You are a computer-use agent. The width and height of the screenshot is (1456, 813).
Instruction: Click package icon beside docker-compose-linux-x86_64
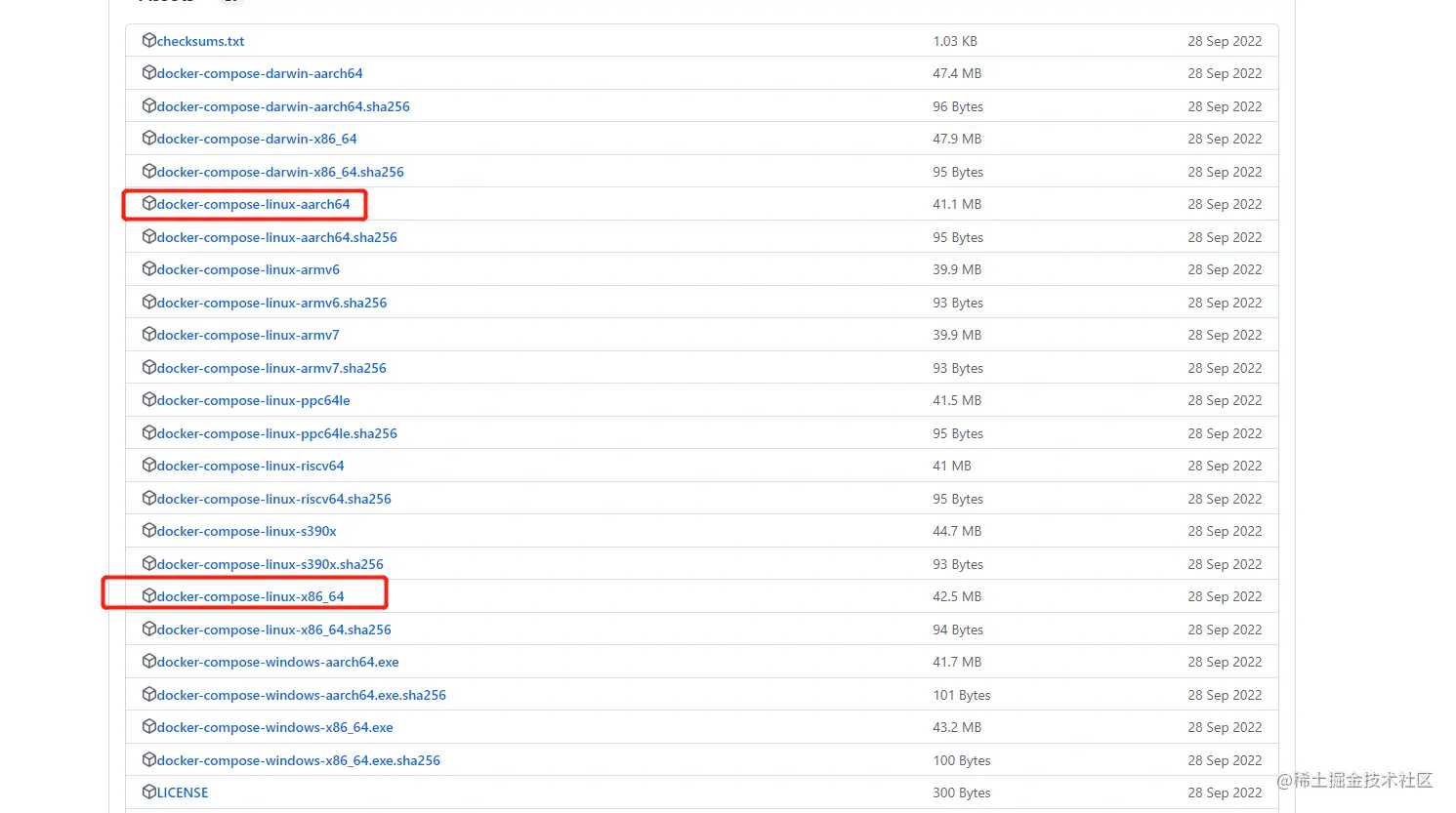point(149,595)
